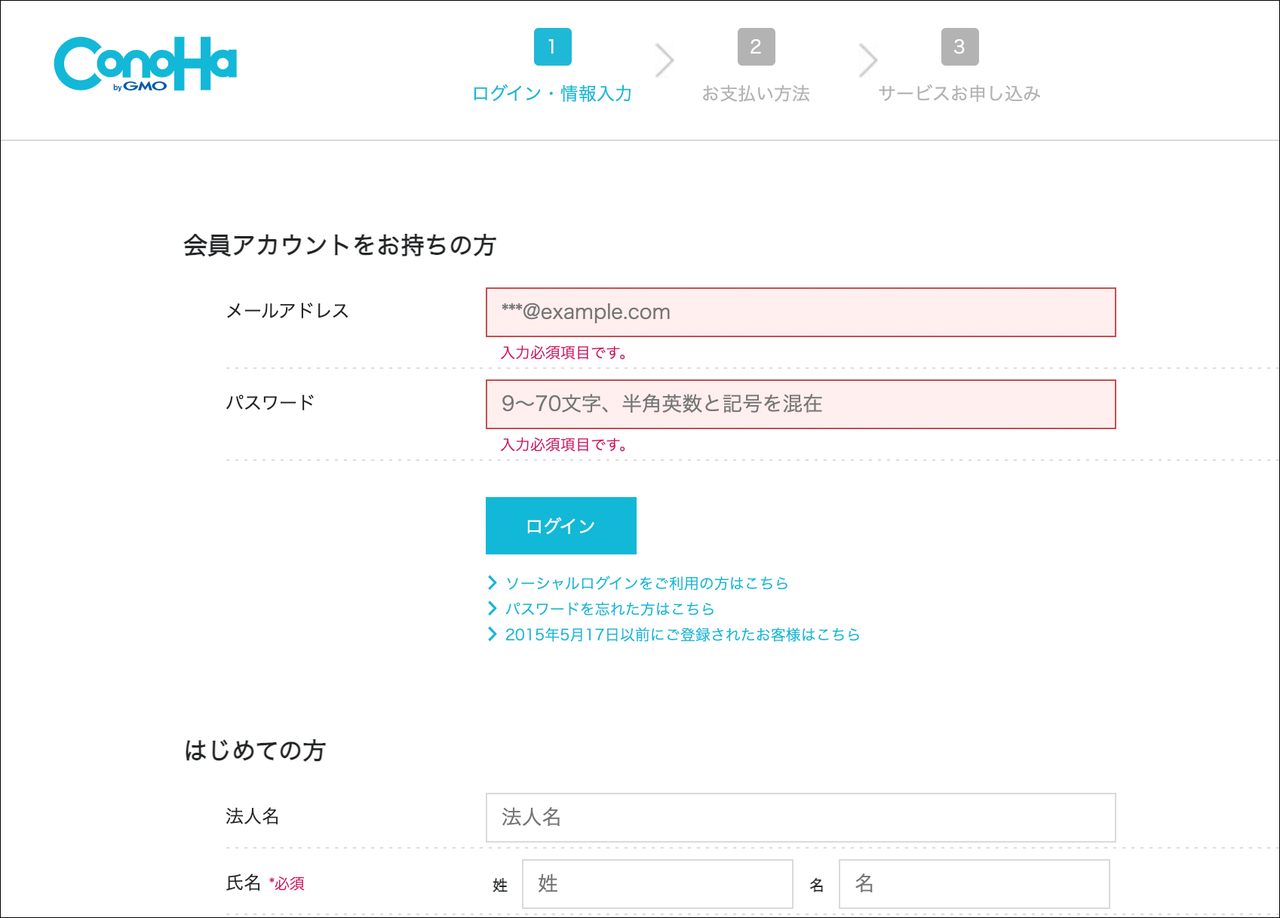Focus the 法人名 input field
Screen dimensions: 1280x918
(801, 818)
